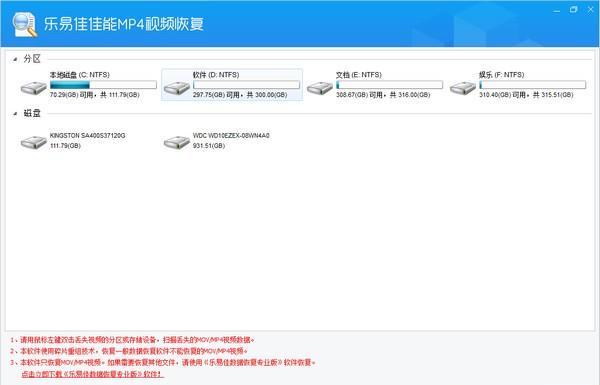Click the 文档 (E: NTFS) label
600x385 pixels.
[x=359, y=75]
